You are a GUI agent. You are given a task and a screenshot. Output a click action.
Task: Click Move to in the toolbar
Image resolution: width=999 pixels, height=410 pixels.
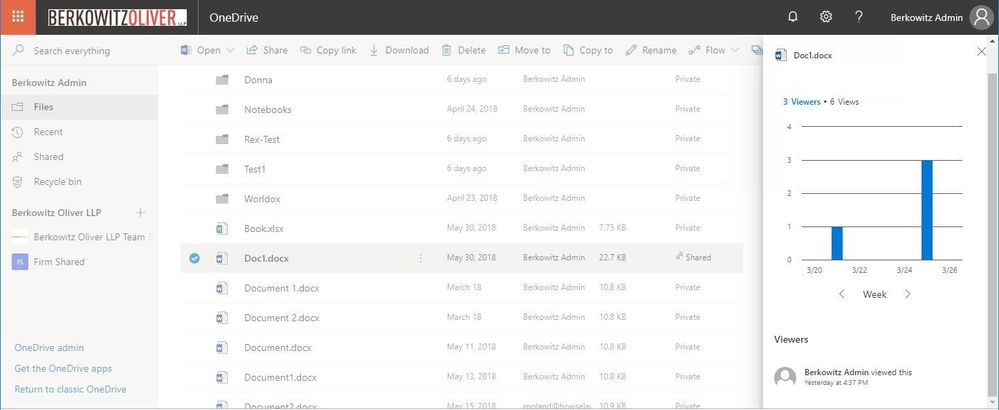524,50
